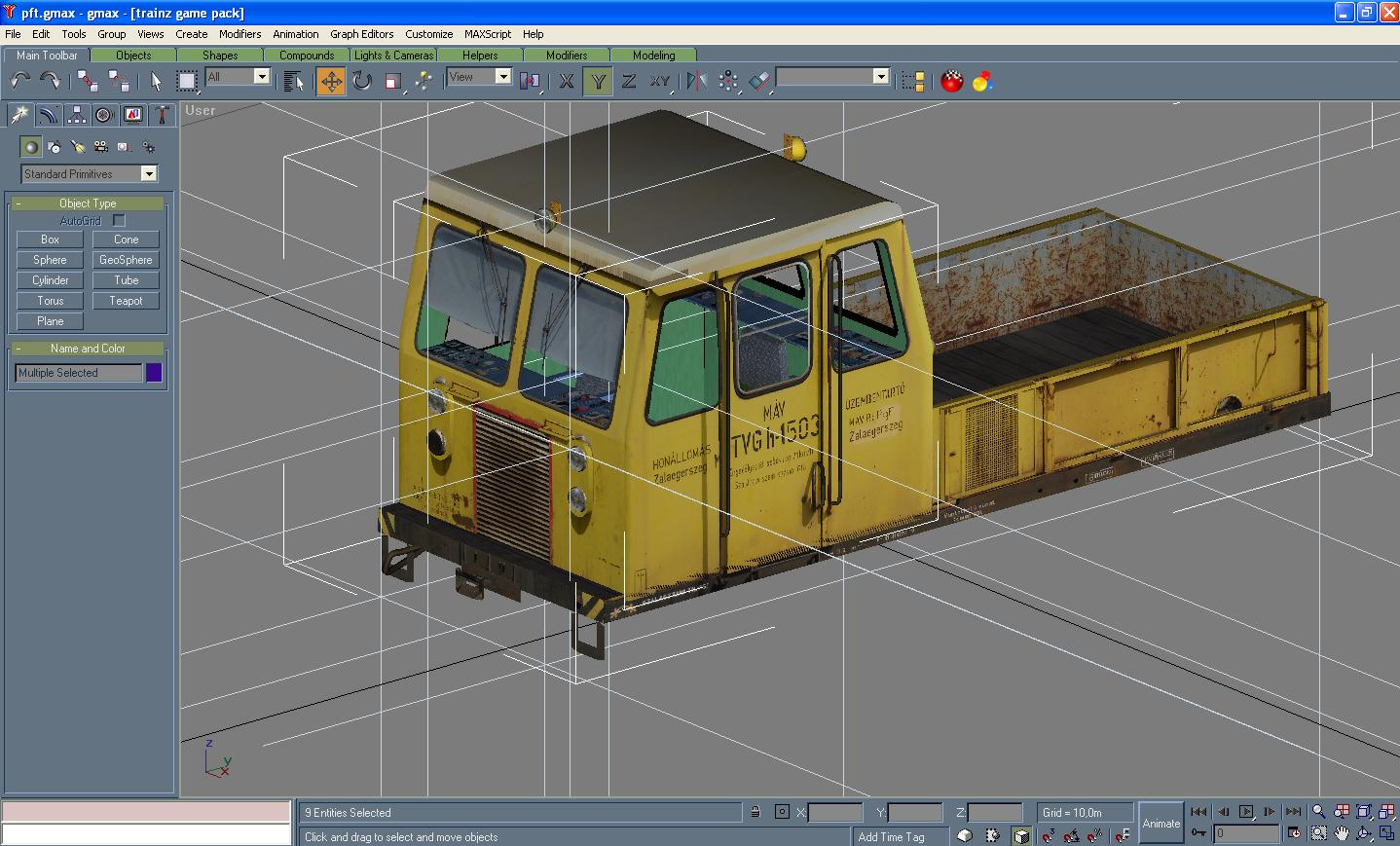Toggle 3D Snap in the status bar
Viewport: 1400px width, 846px height.
(x=1049, y=834)
